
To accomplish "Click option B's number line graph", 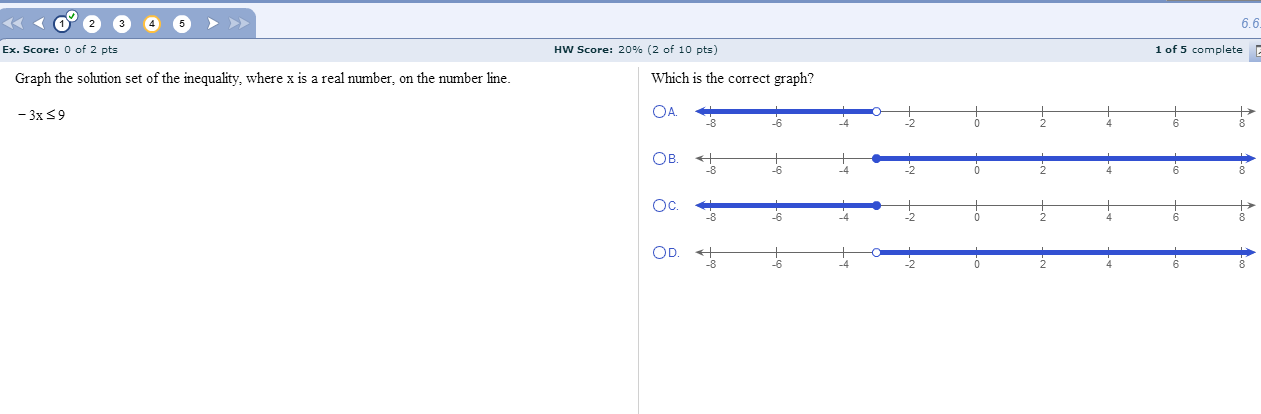I will 975,163.
